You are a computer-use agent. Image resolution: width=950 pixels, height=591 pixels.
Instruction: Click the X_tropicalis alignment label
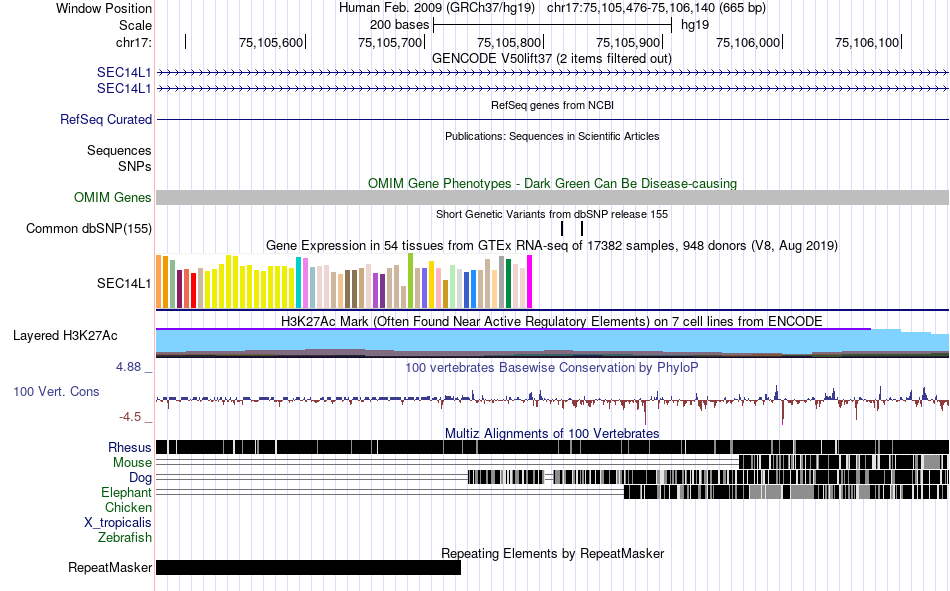(118, 523)
